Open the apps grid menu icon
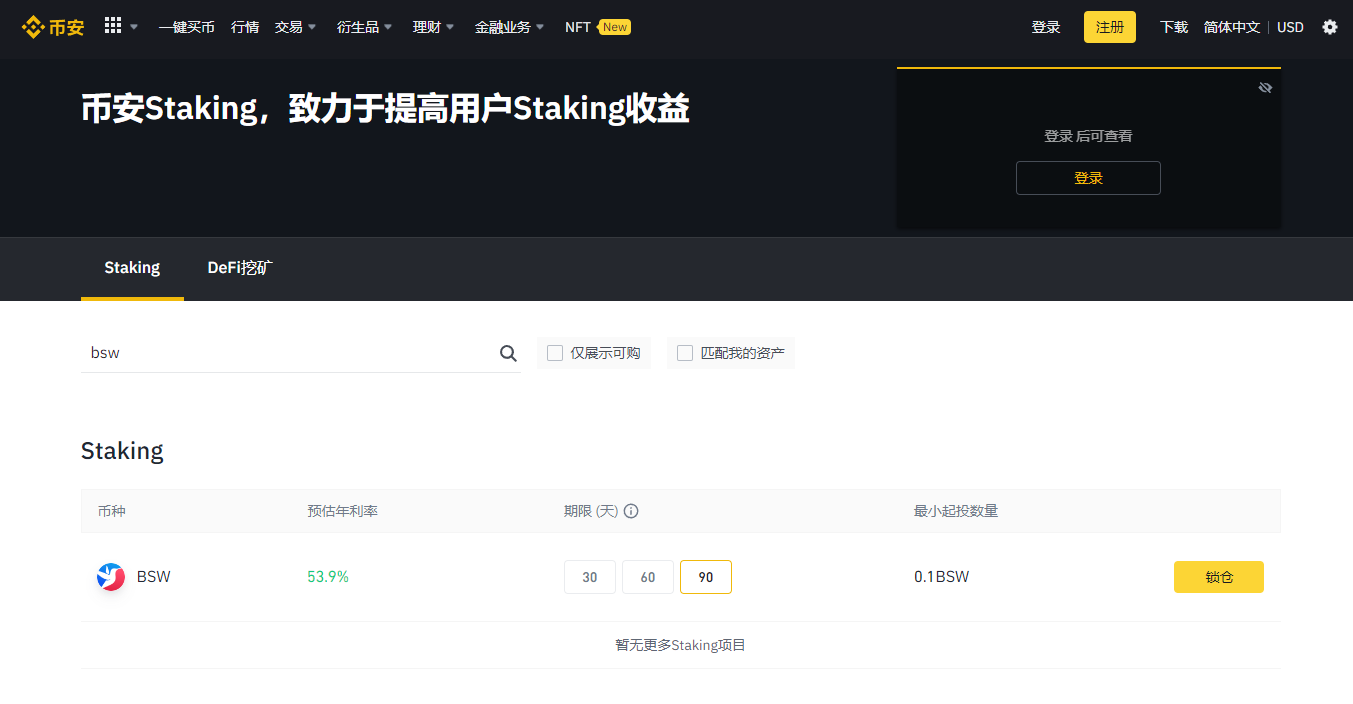The image size is (1353, 704). 113,26
